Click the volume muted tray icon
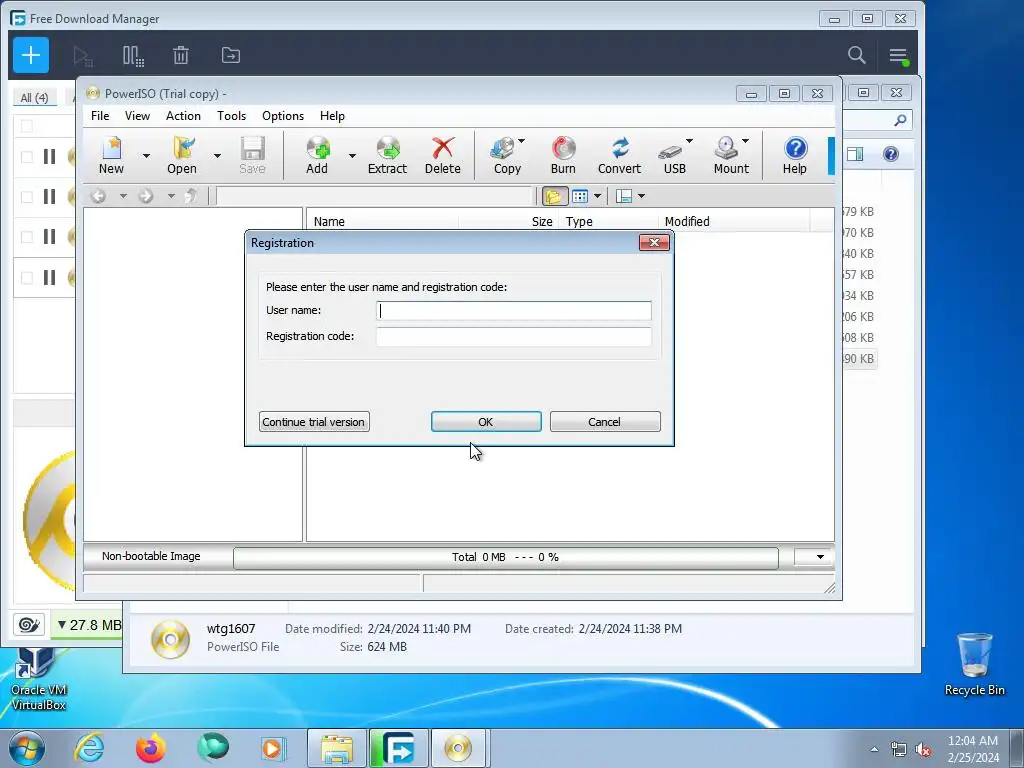Image resolution: width=1024 pixels, height=768 pixels. point(923,749)
